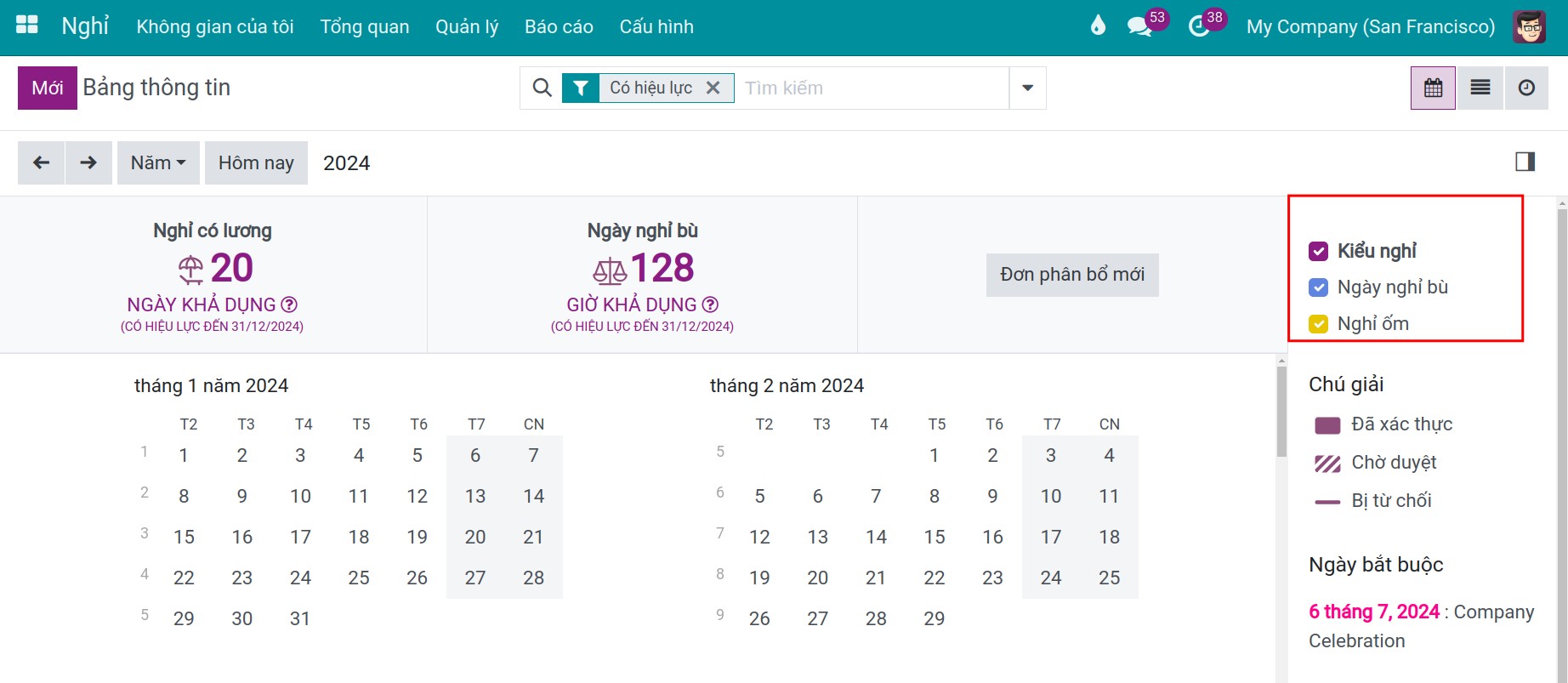Go to the next year arrow
The width and height of the screenshot is (1568, 683).
[88, 162]
